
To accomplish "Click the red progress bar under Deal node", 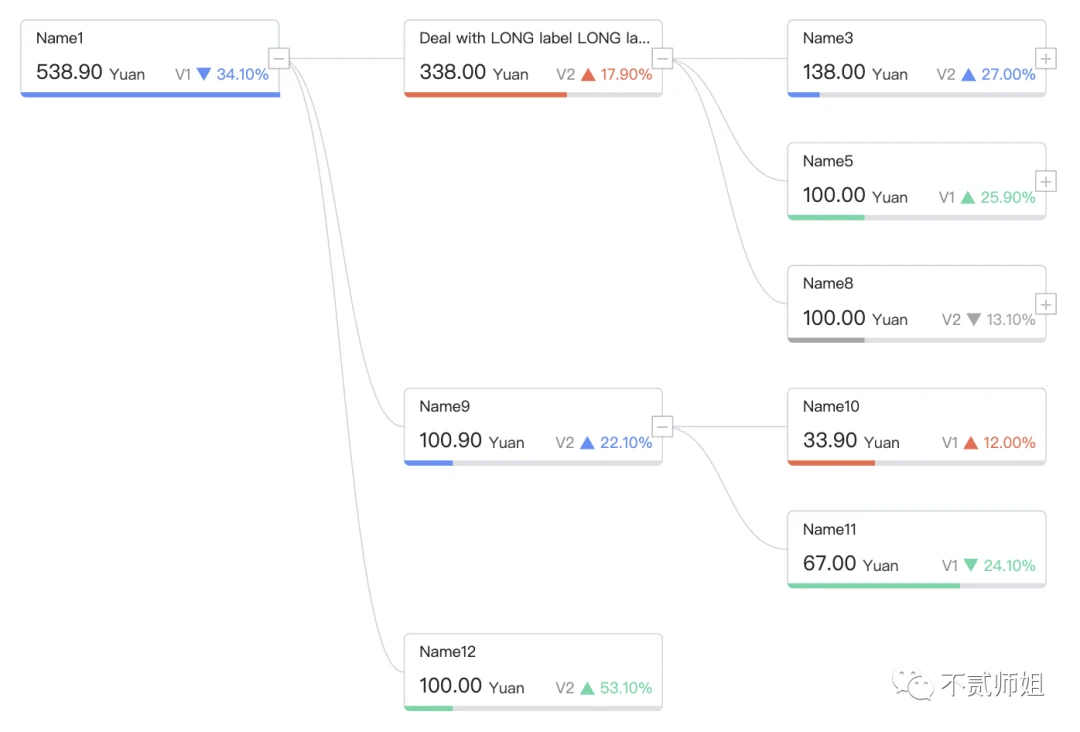I will pyautogui.click(x=486, y=94).
